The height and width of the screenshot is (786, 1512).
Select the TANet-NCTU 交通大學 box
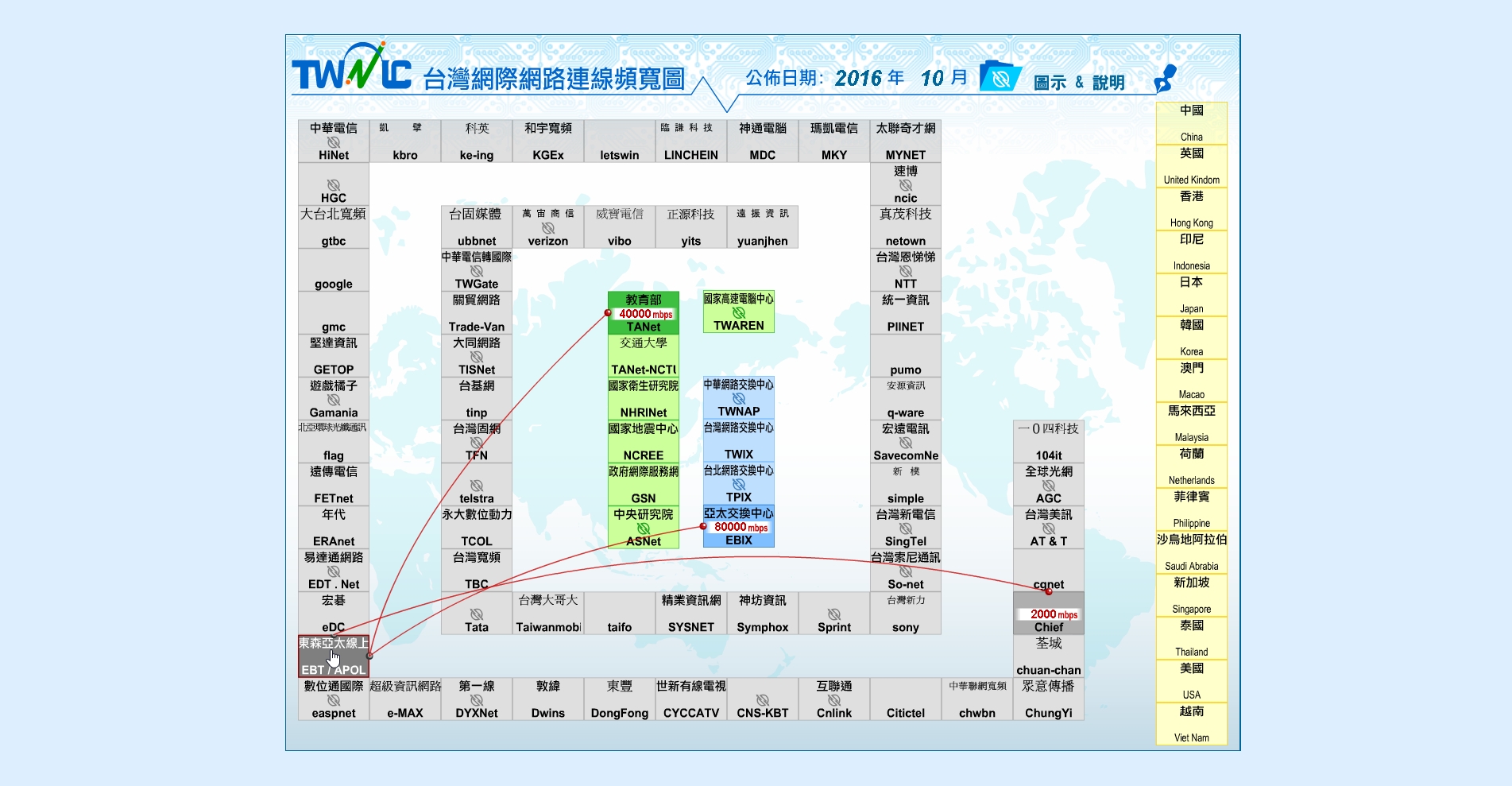(644, 356)
